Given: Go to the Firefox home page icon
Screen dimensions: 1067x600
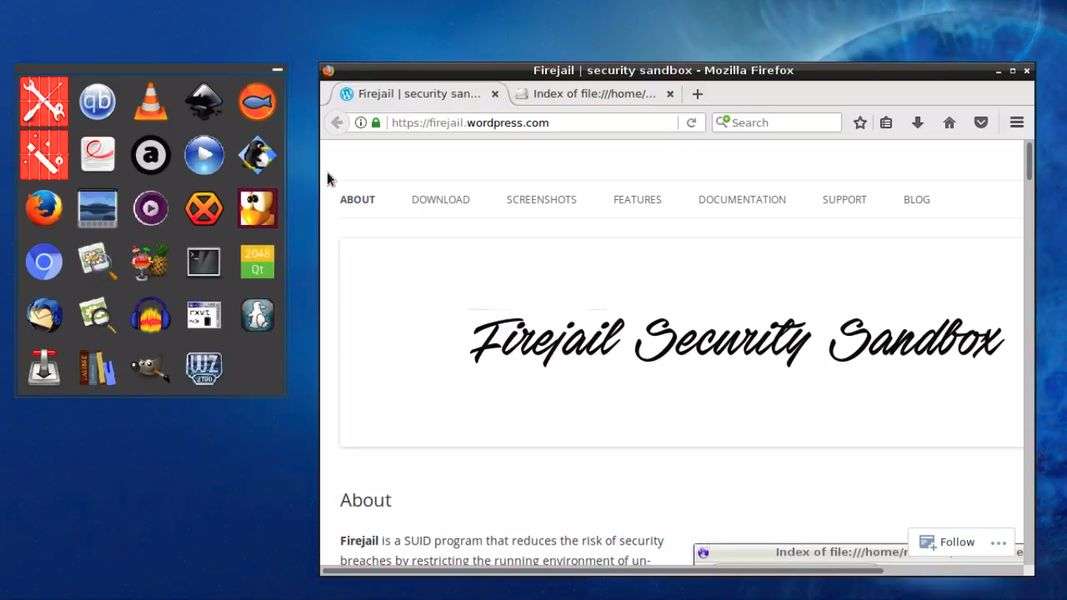Looking at the screenshot, I should click(949, 122).
